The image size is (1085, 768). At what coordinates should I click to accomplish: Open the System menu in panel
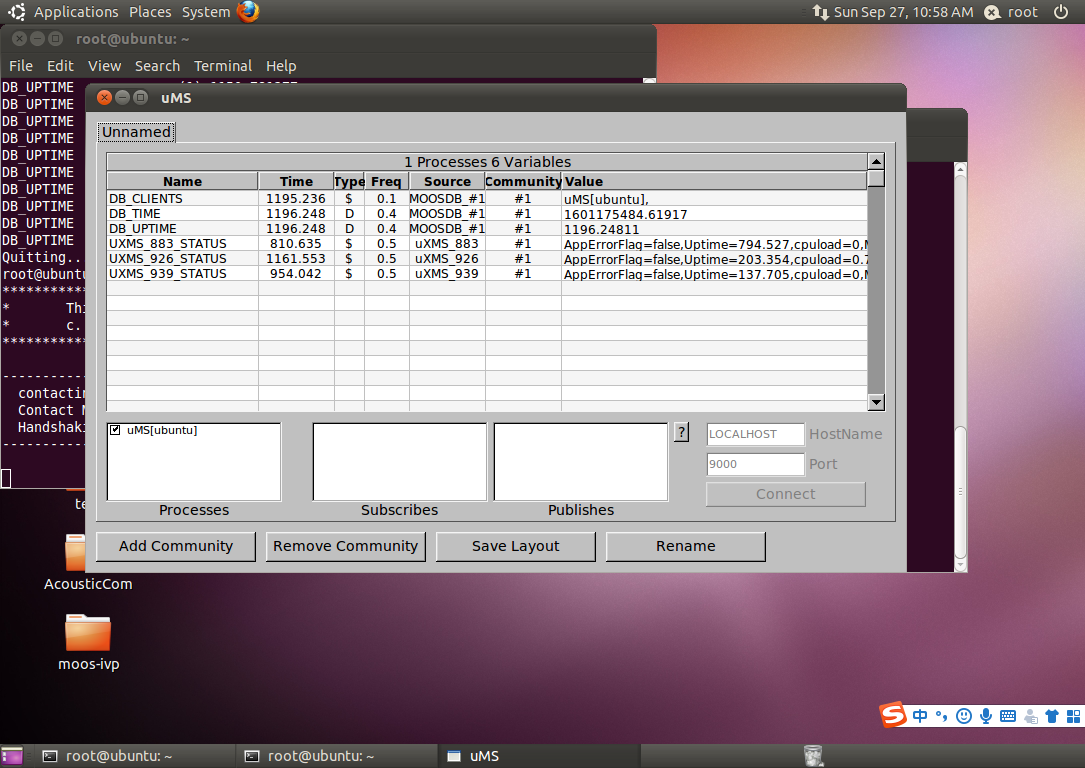[206, 12]
